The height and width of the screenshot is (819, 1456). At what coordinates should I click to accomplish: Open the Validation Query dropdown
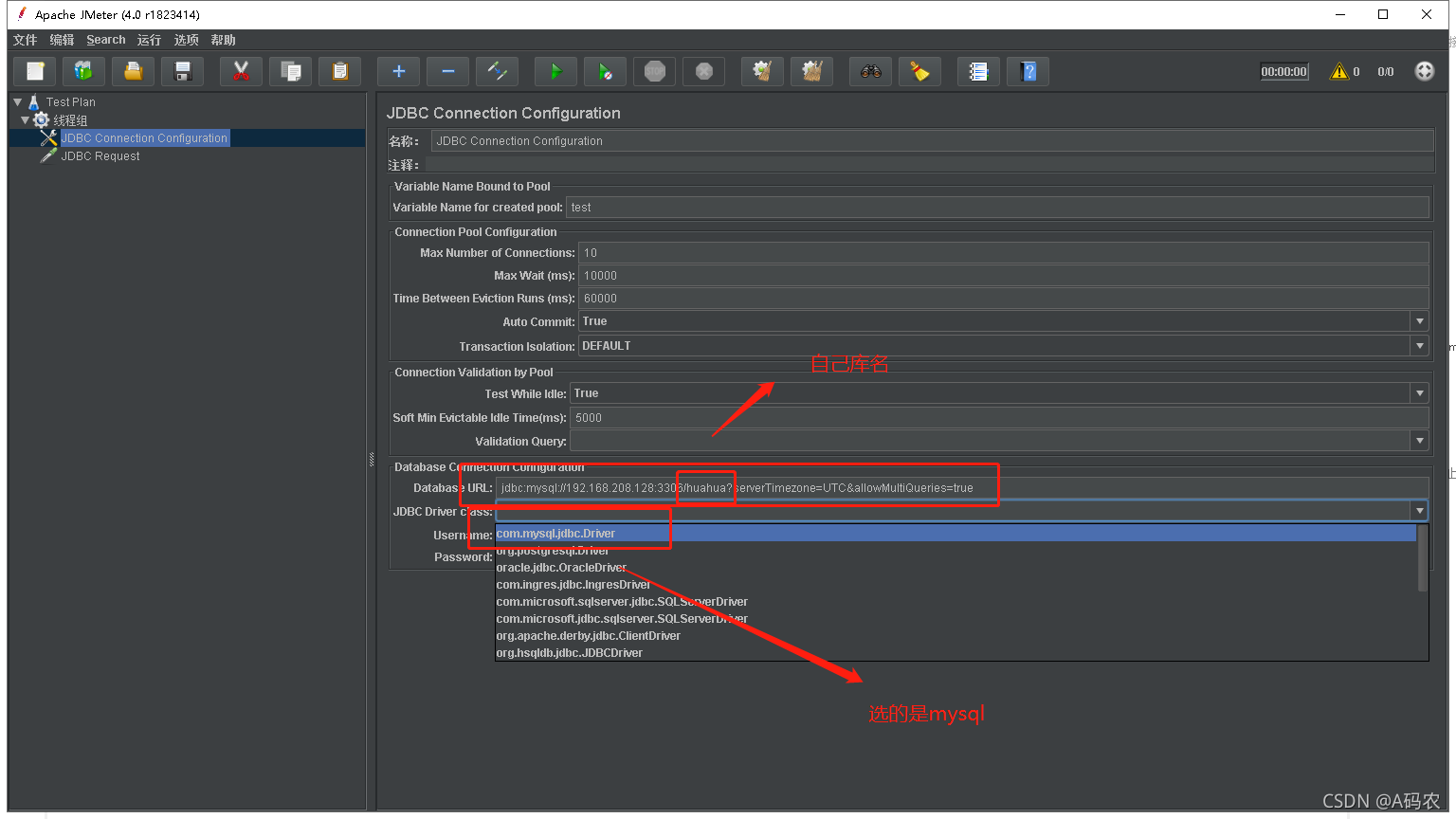pos(1419,441)
